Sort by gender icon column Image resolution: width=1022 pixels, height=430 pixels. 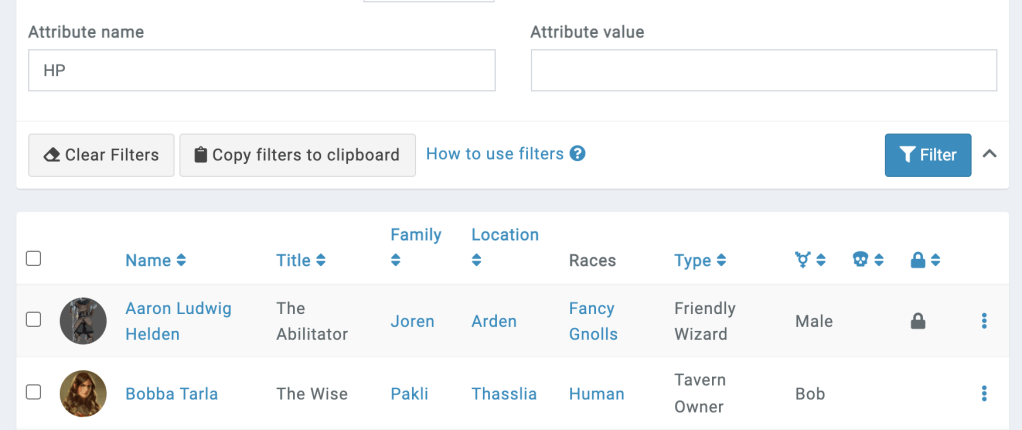tap(810, 261)
